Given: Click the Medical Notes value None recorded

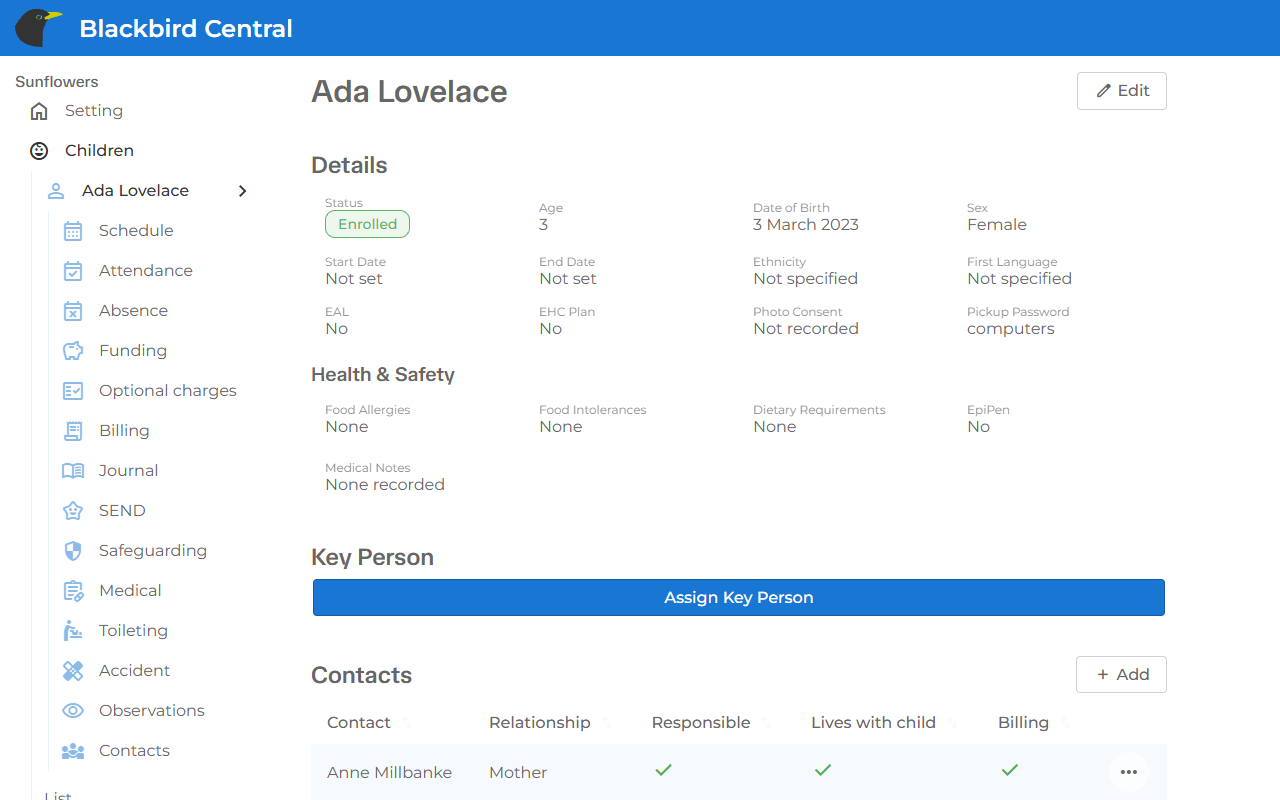Looking at the screenshot, I should [385, 485].
